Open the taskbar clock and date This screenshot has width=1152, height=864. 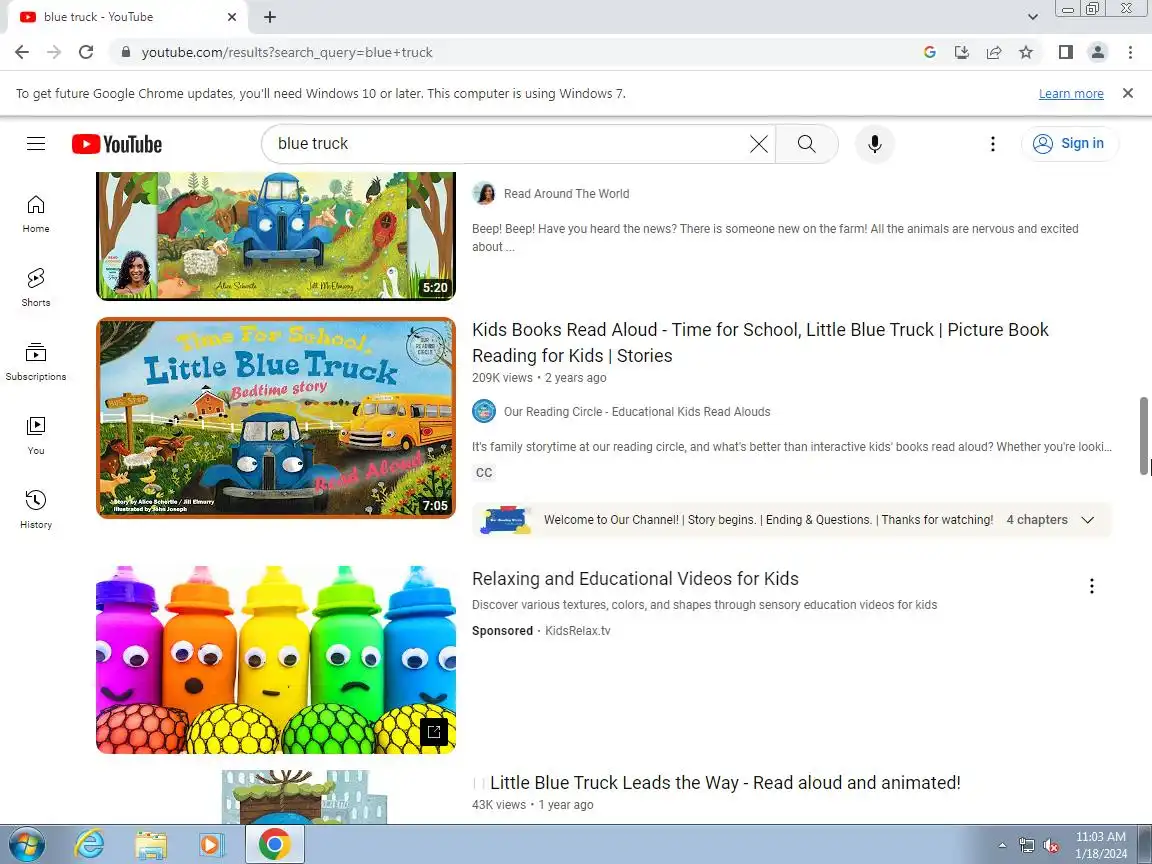tap(1101, 845)
